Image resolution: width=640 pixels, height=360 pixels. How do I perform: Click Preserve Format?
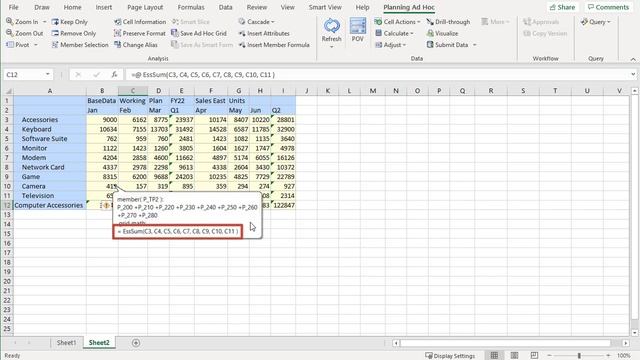[x=140, y=33]
